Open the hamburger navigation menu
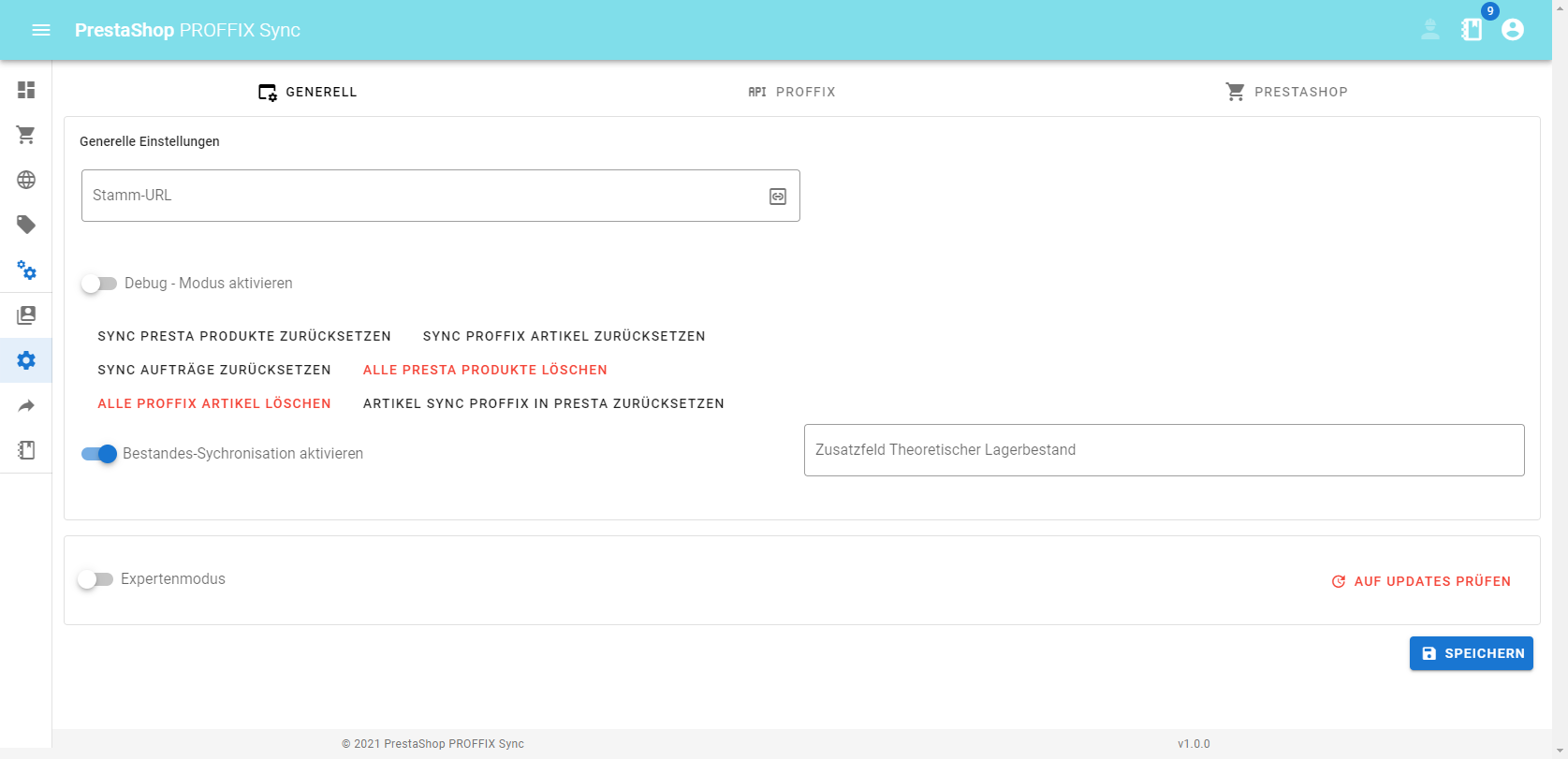 tap(41, 30)
